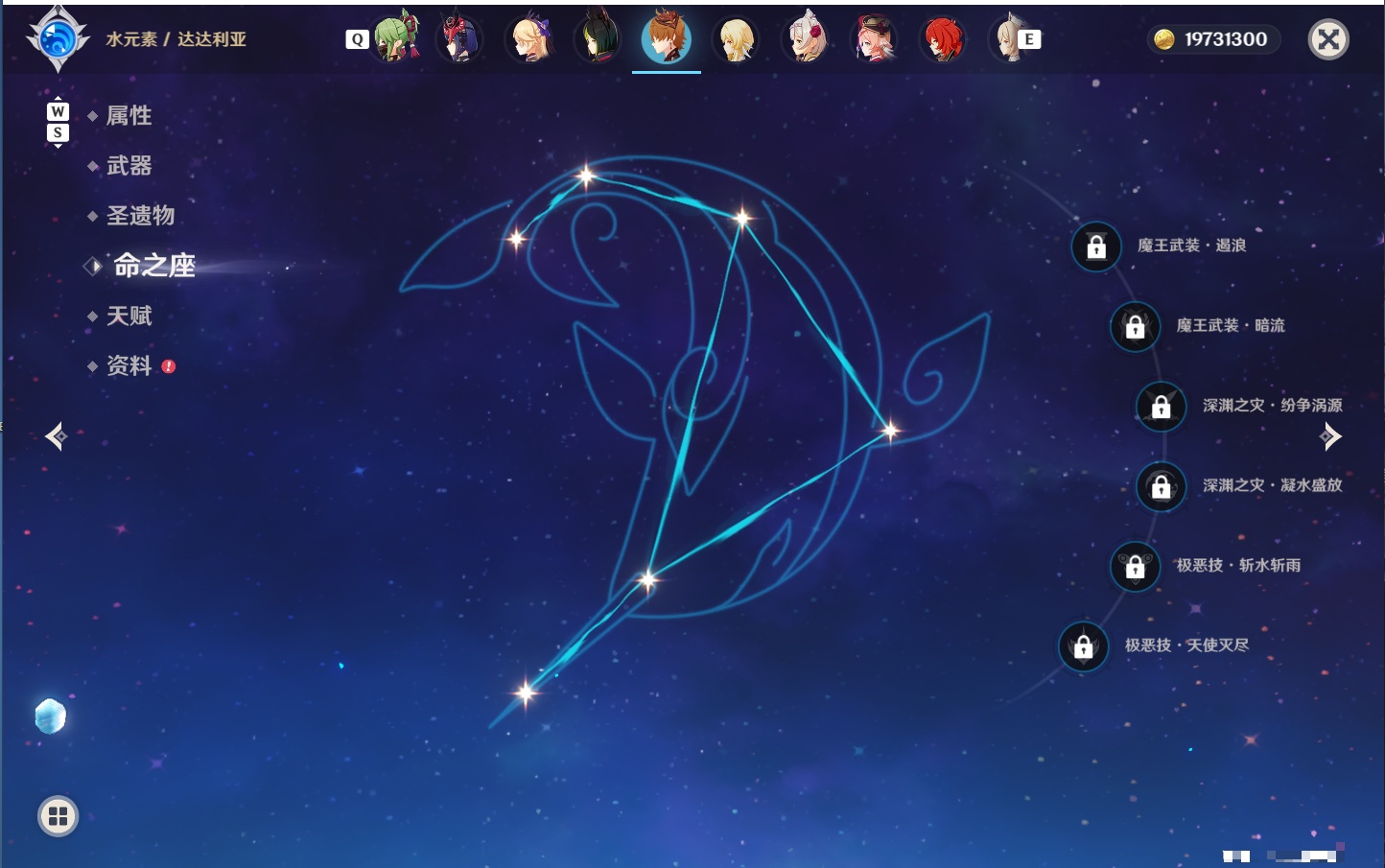Close the character screen with X button

click(x=1328, y=39)
